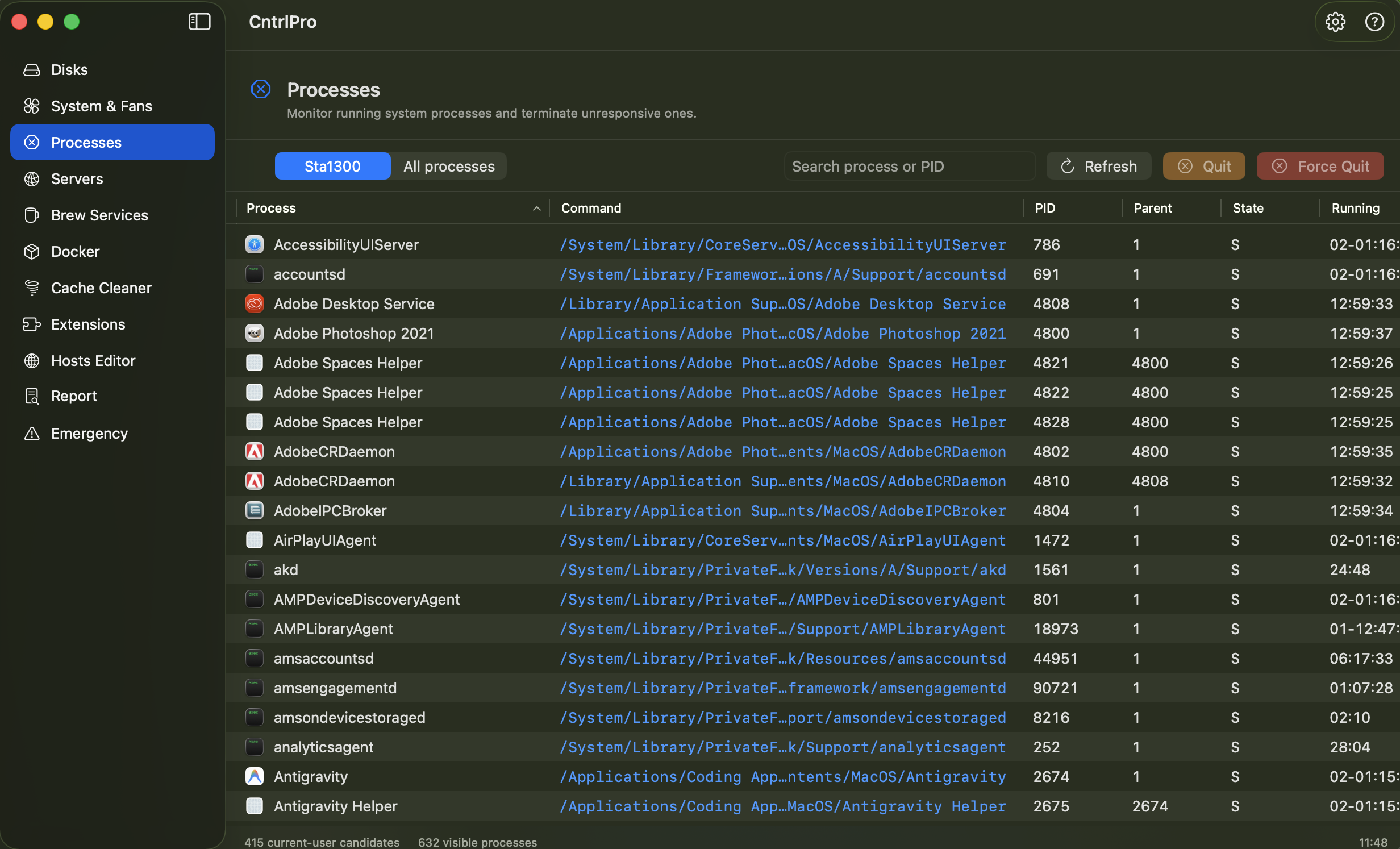This screenshot has width=1400, height=849.
Task: Open Emergency section
Action: (x=112, y=434)
